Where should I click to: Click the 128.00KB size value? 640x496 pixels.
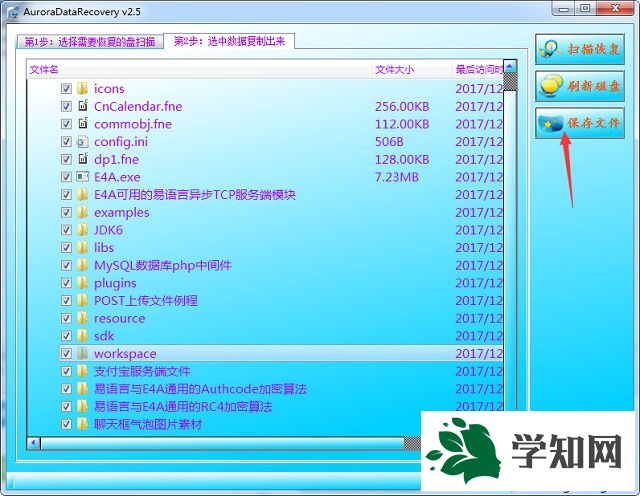click(x=402, y=160)
